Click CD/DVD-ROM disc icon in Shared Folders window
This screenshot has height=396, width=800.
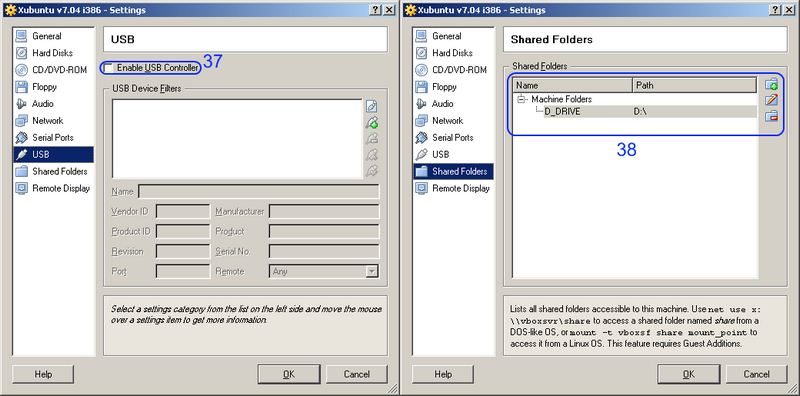421,70
